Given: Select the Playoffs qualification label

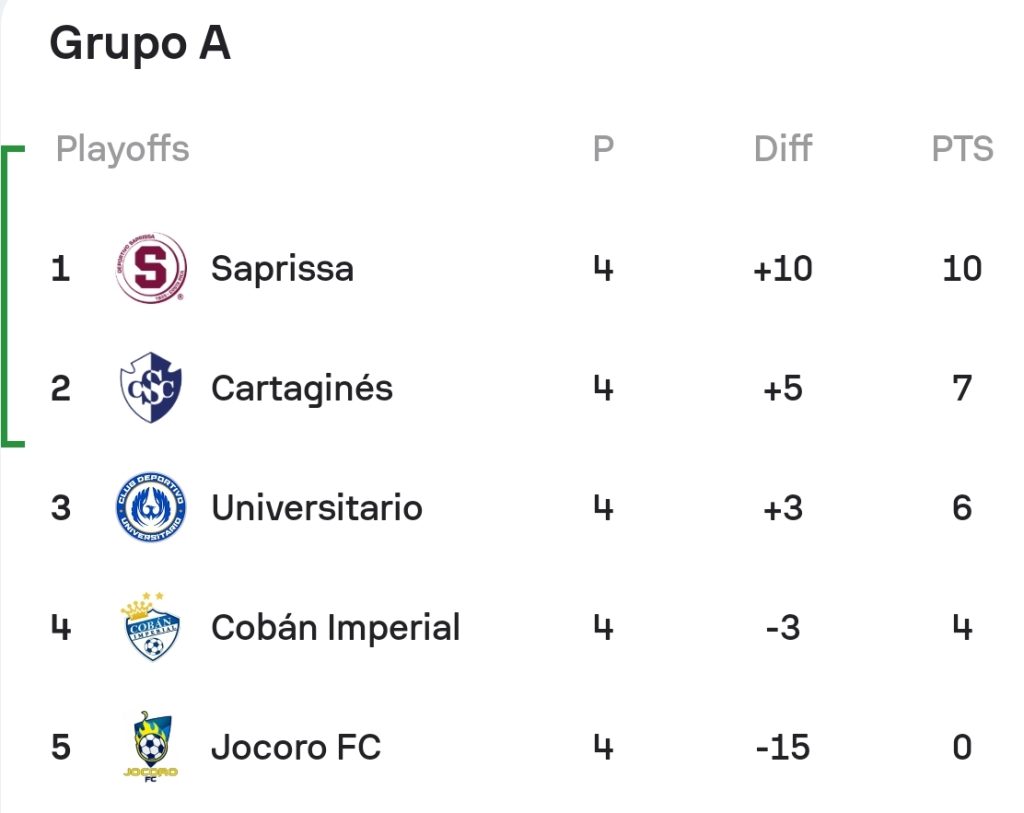Looking at the screenshot, I should 122,150.
